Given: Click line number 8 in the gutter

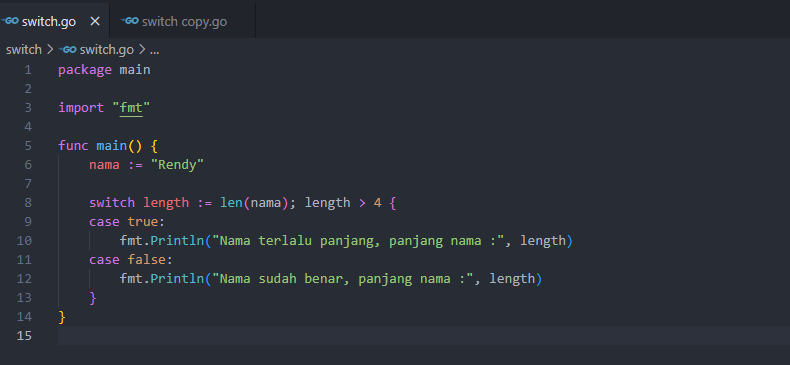Looking at the screenshot, I should pyautogui.click(x=27, y=203).
